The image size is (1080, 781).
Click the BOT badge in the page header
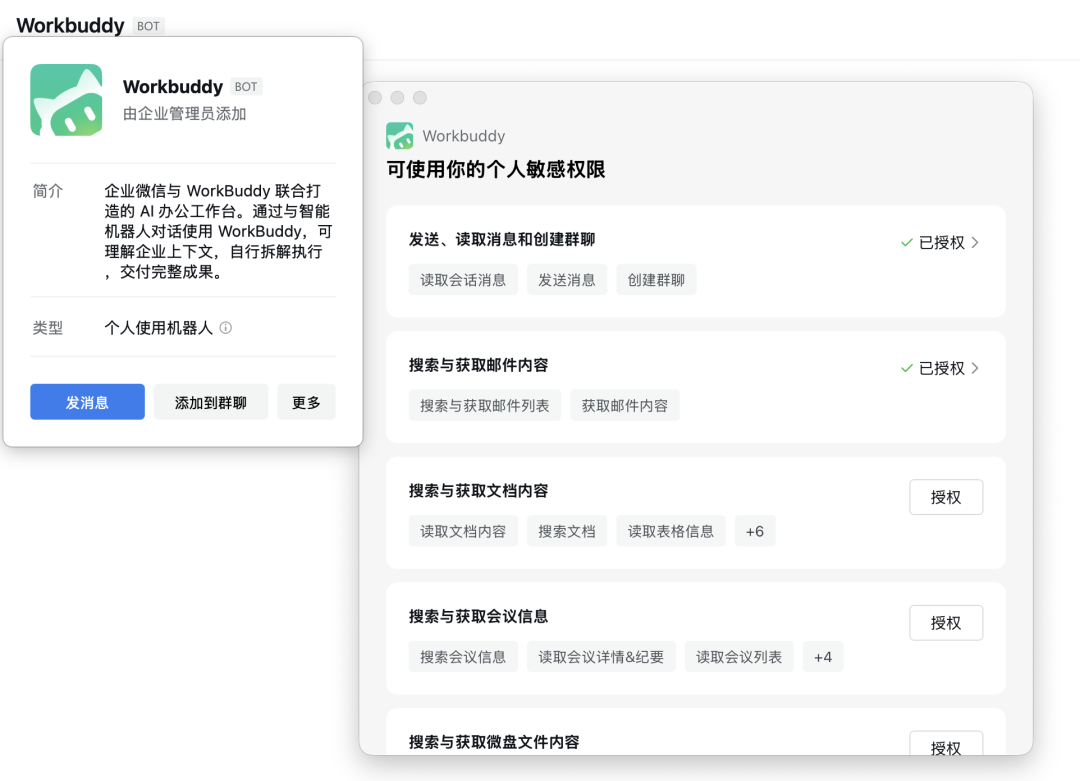(148, 26)
